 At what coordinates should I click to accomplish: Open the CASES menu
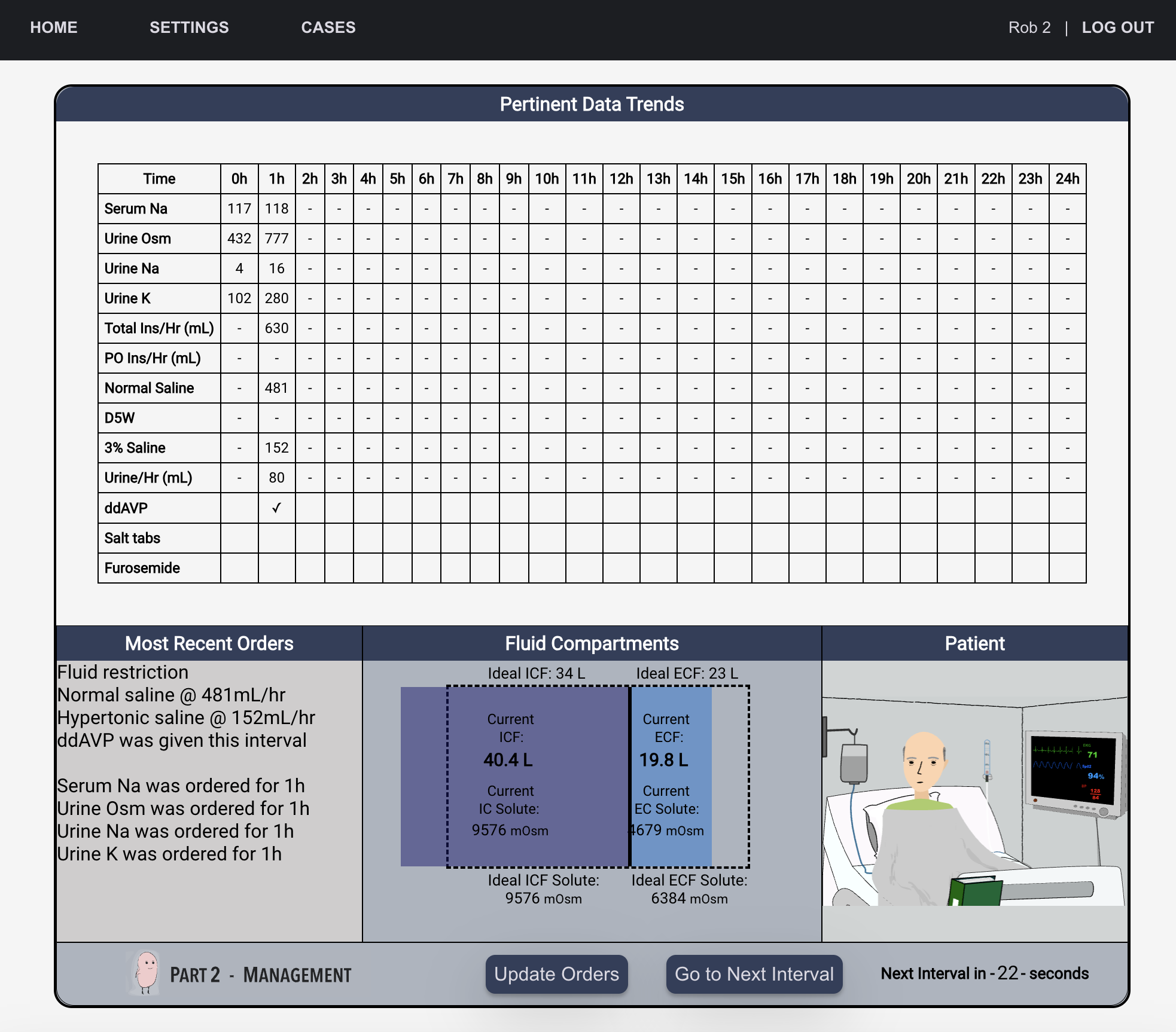point(328,27)
